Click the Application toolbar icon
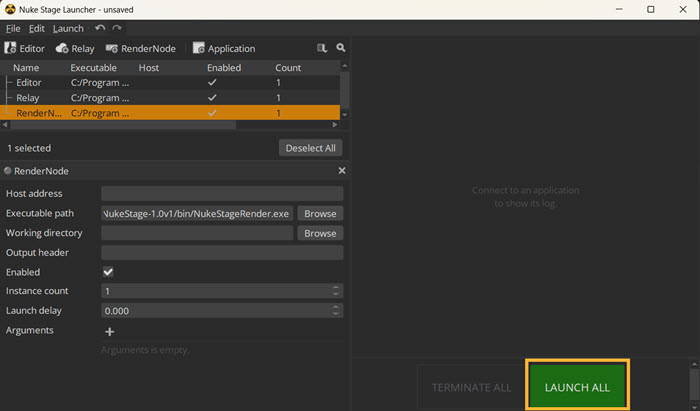Image resolution: width=700 pixels, height=411 pixels. [224, 48]
